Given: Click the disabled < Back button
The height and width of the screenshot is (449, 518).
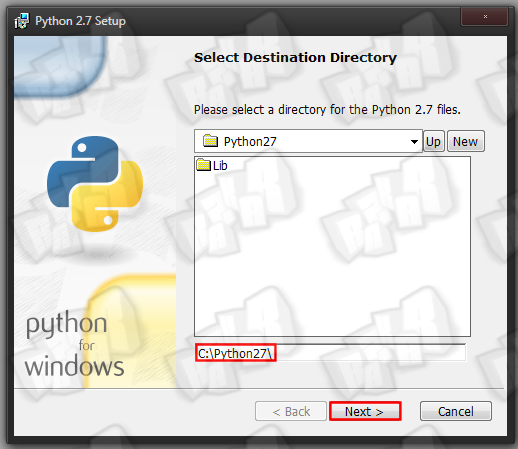Looking at the screenshot, I should point(291,411).
